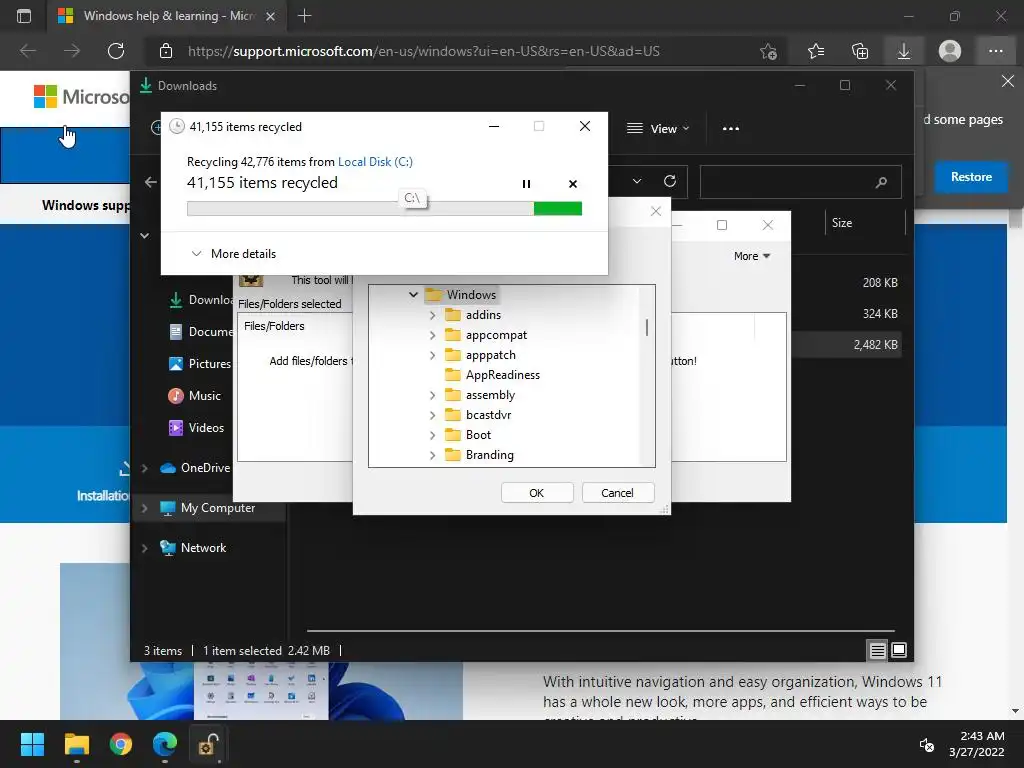Open Edge Downloads toolbar icon
Viewport: 1024px width, 768px height.
904,51
